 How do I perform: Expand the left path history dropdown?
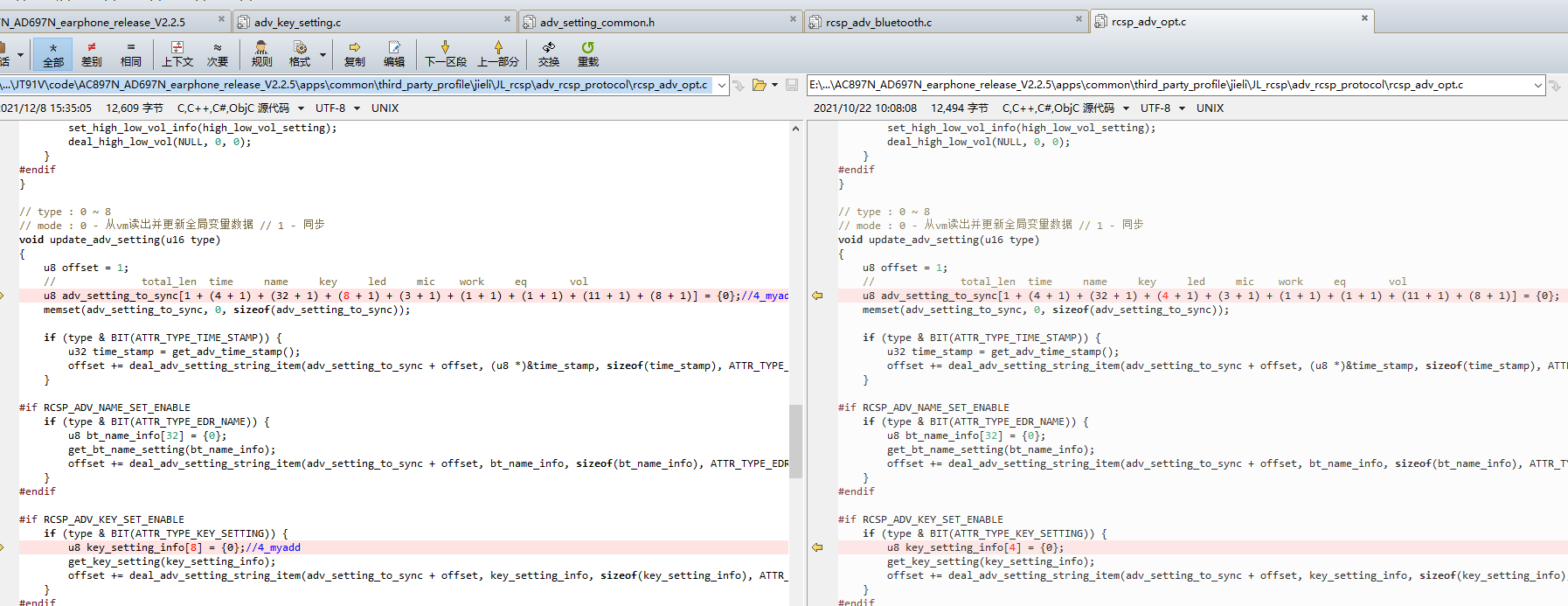pyautogui.click(x=722, y=85)
